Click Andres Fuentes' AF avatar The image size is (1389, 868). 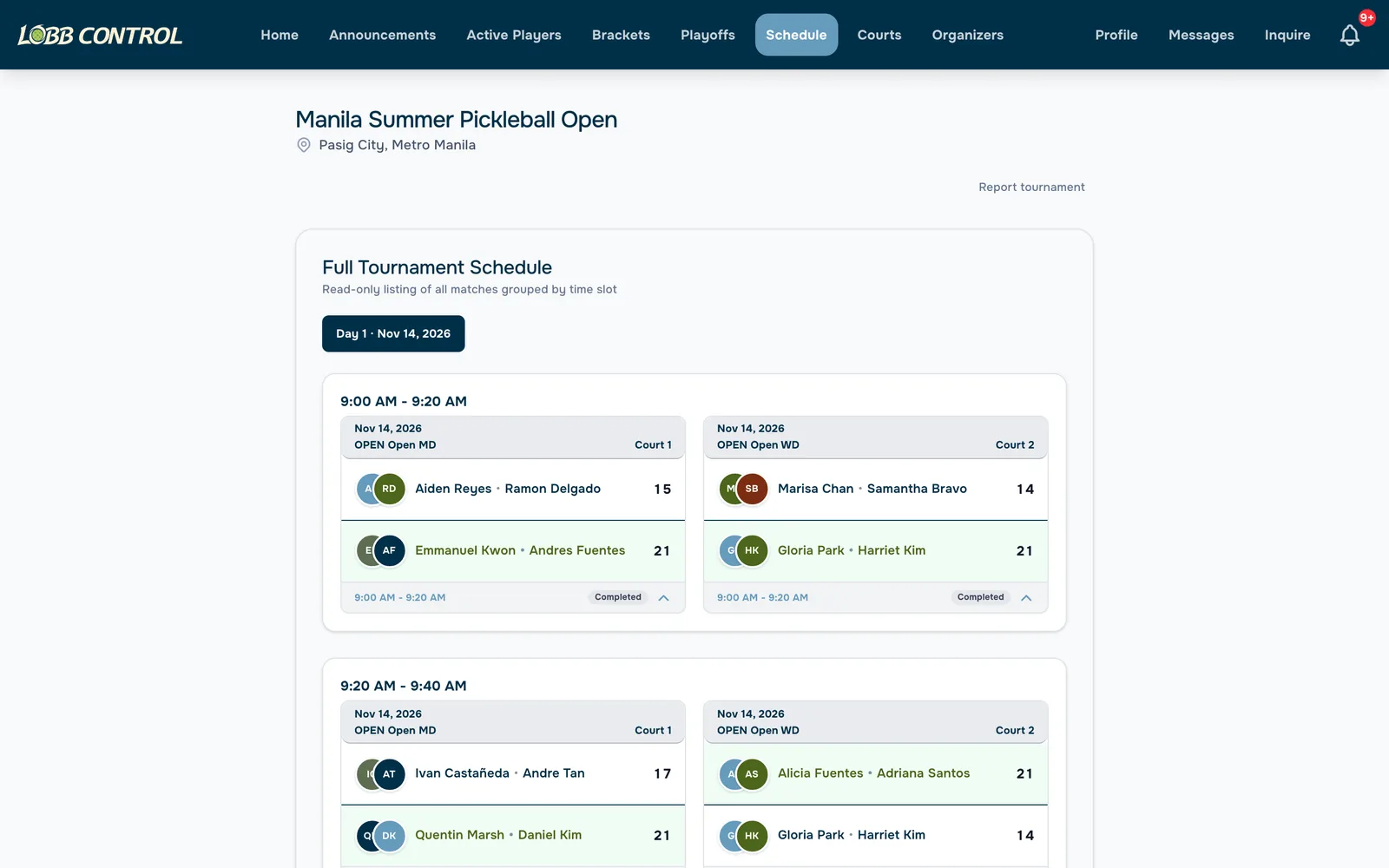coord(390,550)
